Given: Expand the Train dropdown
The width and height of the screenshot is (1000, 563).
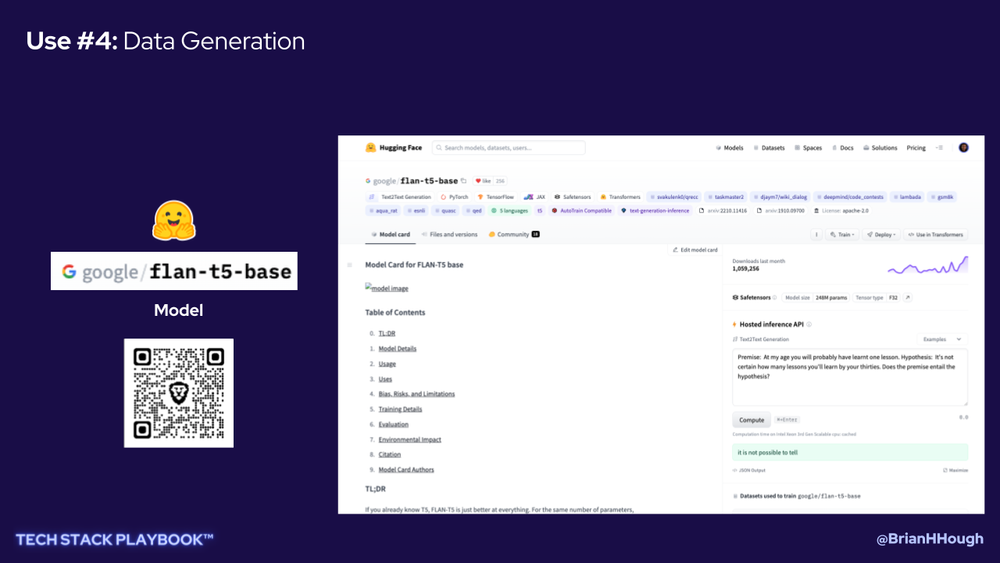Looking at the screenshot, I should pyautogui.click(x=842, y=235).
